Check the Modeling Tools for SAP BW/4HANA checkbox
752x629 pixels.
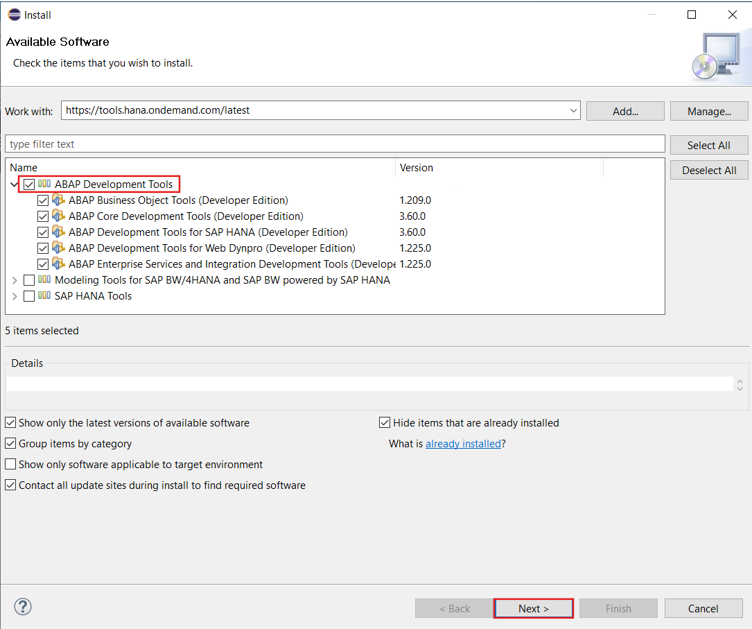pyautogui.click(x=29, y=280)
